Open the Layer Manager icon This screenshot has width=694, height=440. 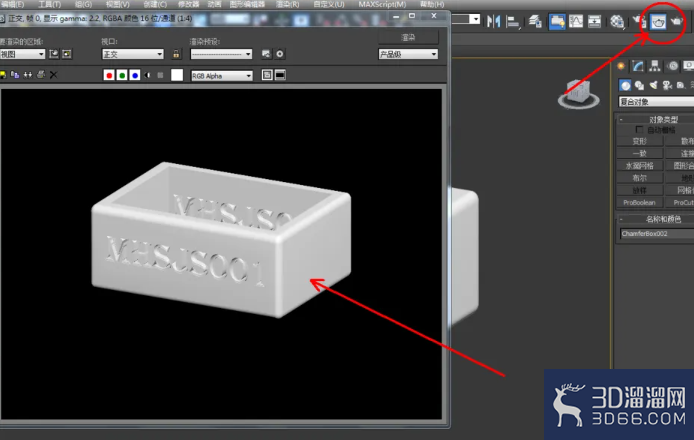point(536,21)
